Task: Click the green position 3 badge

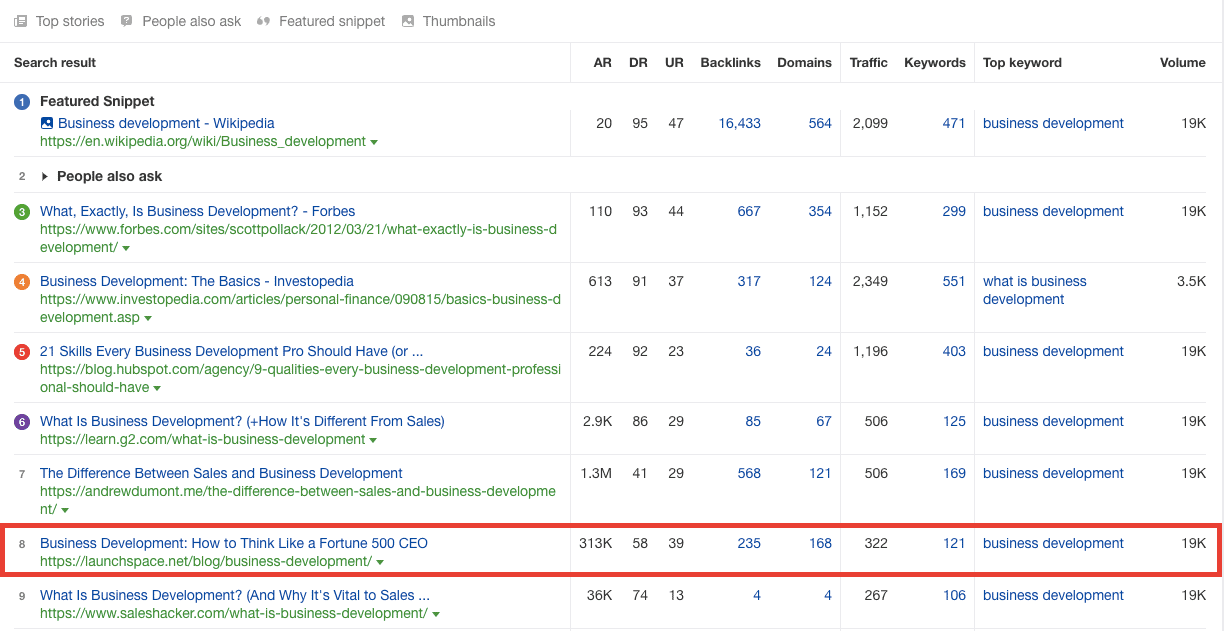Action: click(x=22, y=212)
